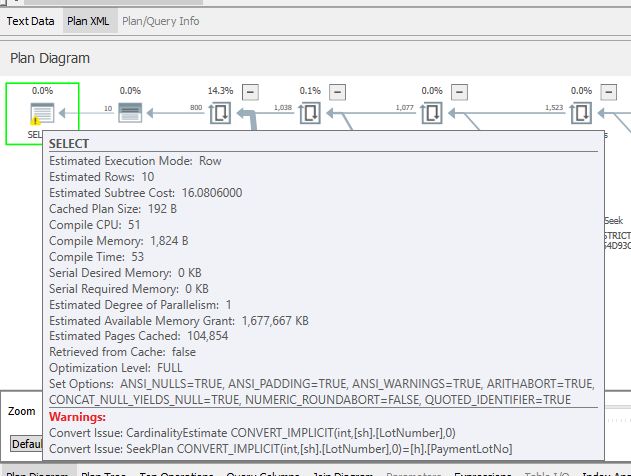Viewport: 631px width, 476px height.
Task: Click the 10 rows label on the arrow
Action: (108, 109)
